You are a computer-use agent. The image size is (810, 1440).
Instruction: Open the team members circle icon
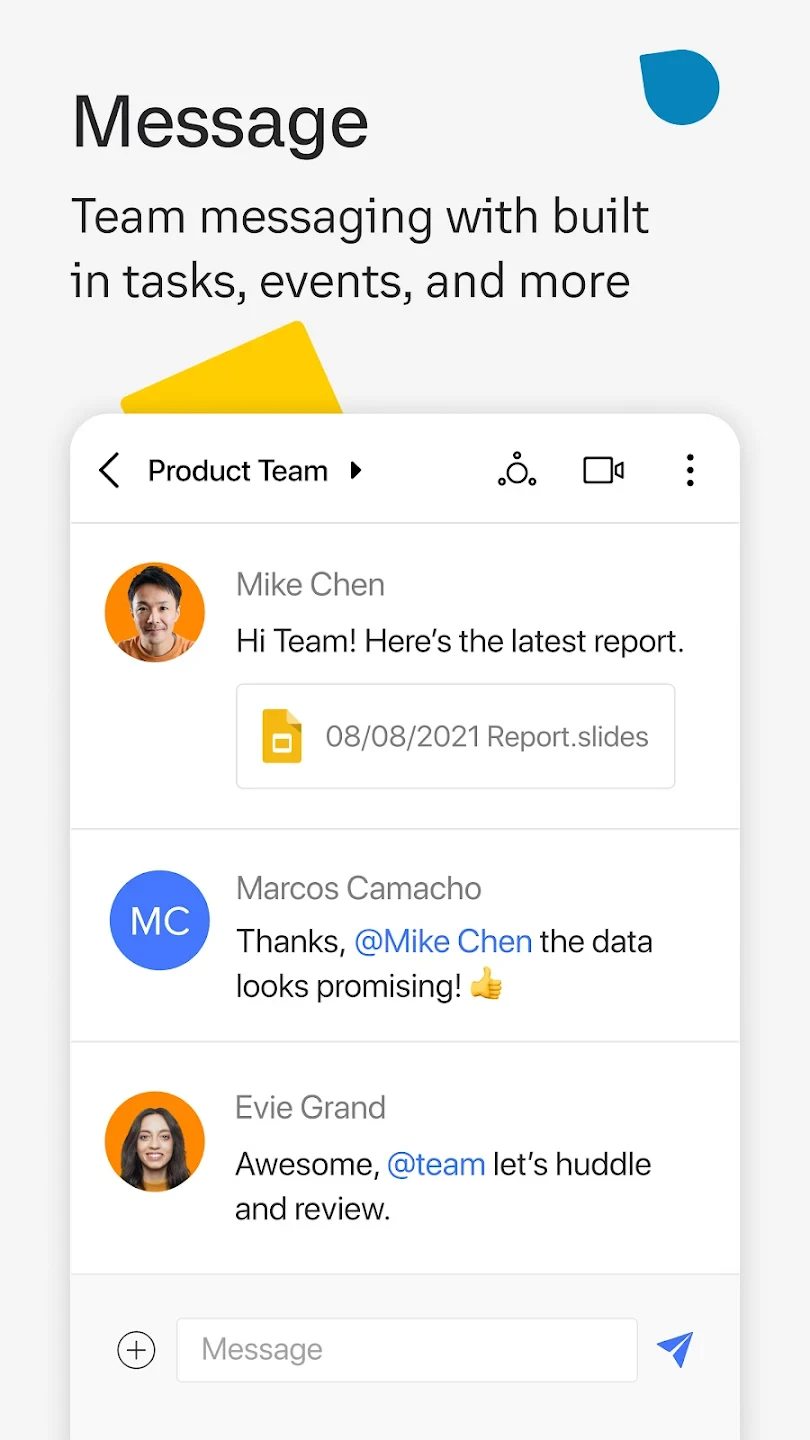[517, 470]
